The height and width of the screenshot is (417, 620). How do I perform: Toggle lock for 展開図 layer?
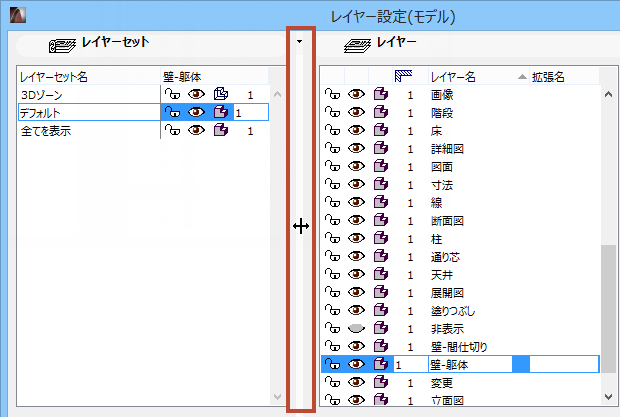[333, 292]
